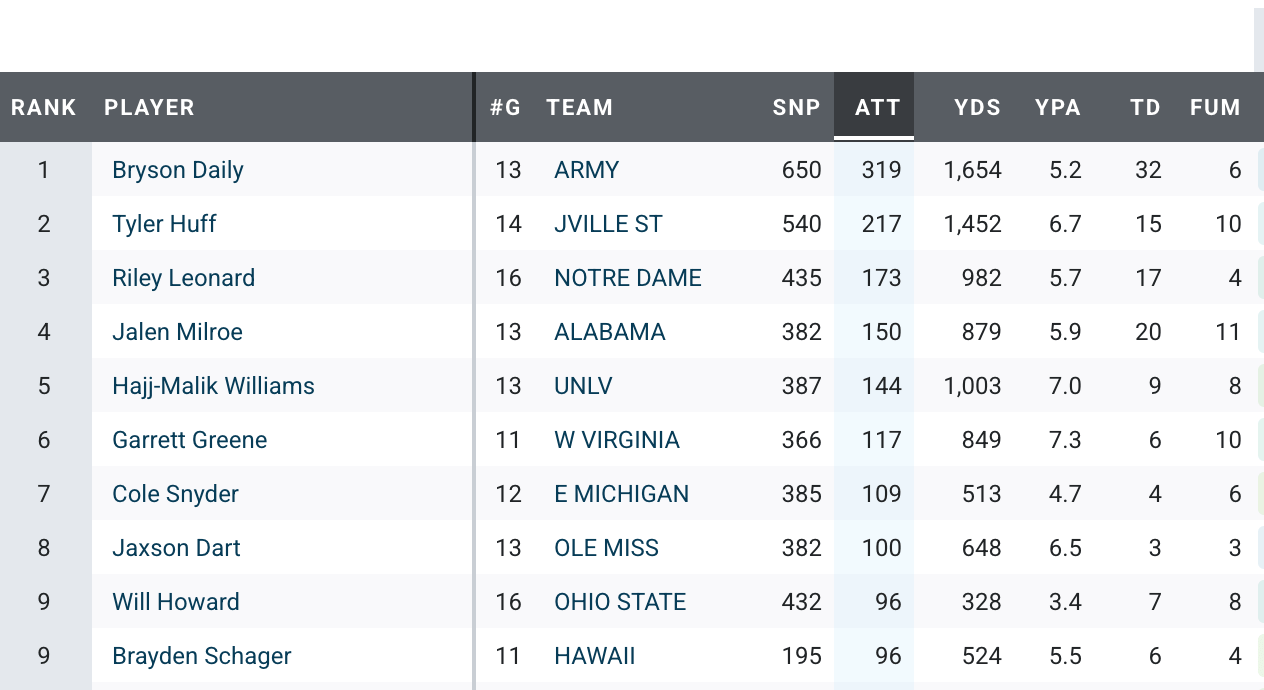Sort players by TD column
The height and width of the screenshot is (690, 1264).
point(1145,107)
